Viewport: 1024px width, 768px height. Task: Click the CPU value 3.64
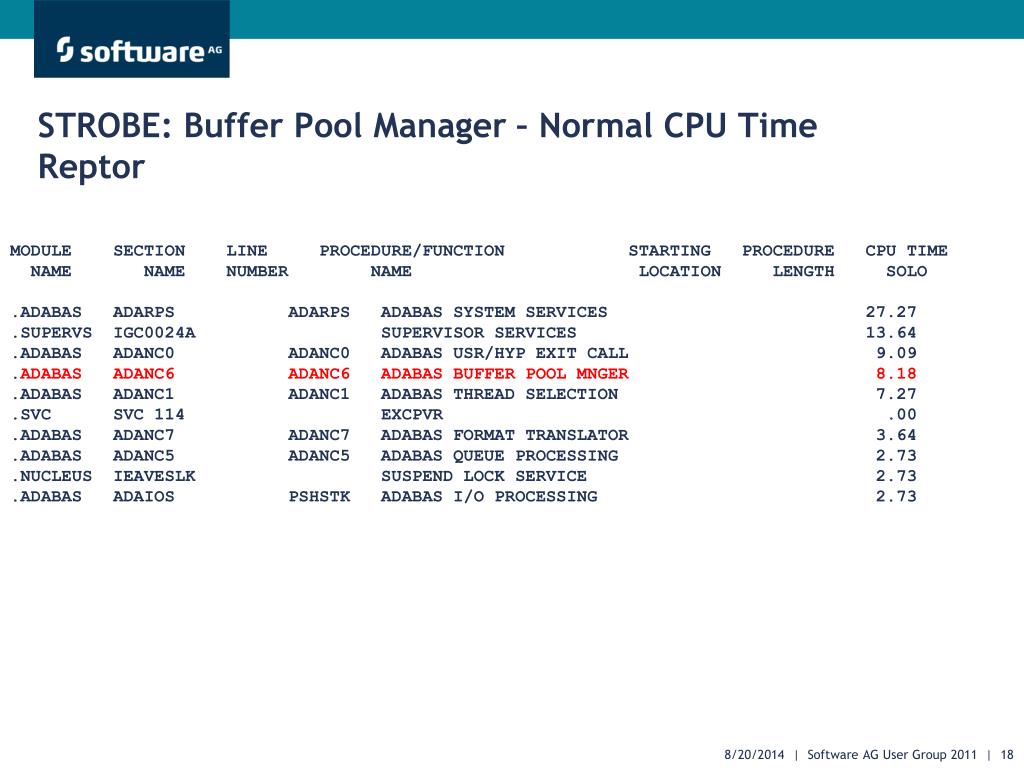[x=896, y=435]
